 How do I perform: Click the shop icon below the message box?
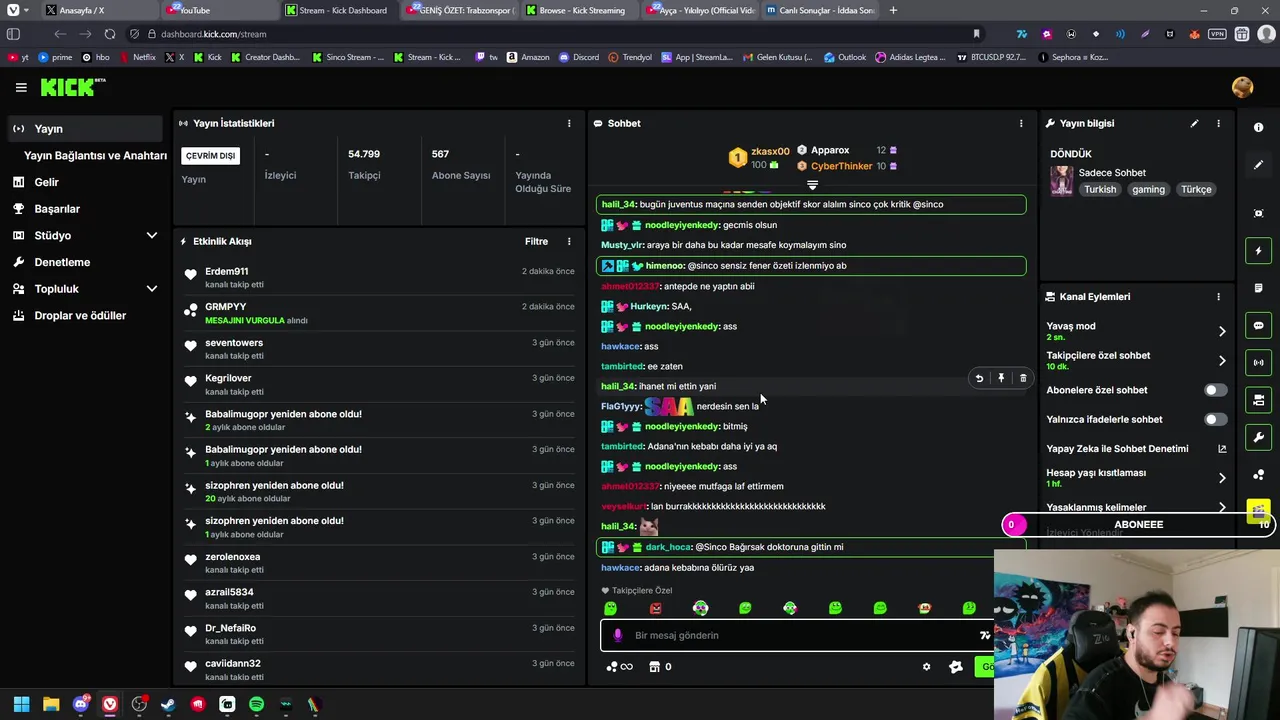click(x=654, y=667)
